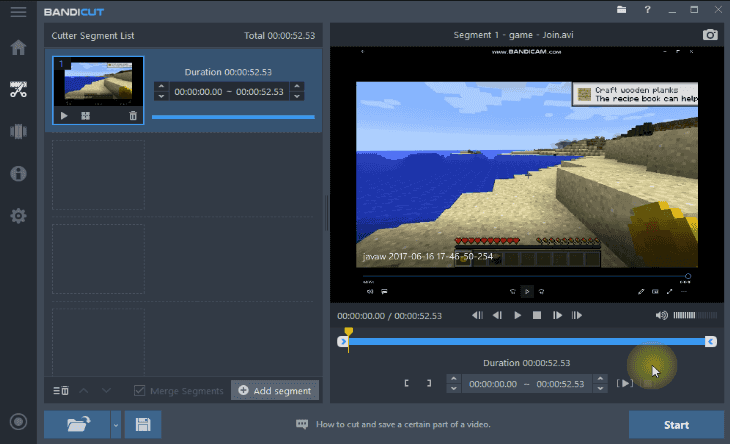Stop the preview playback
The height and width of the screenshot is (444, 730).
[x=537, y=316]
